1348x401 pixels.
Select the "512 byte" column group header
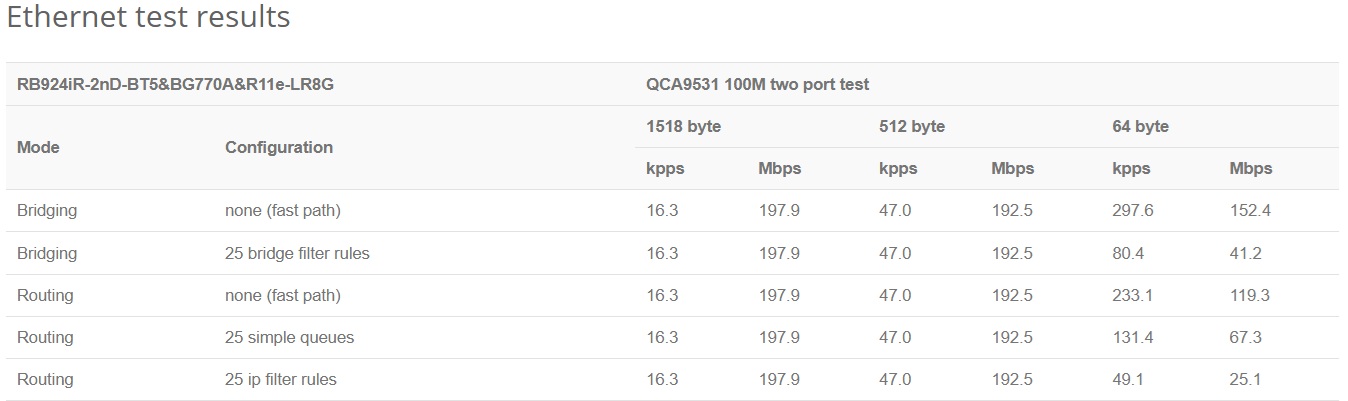[912, 127]
